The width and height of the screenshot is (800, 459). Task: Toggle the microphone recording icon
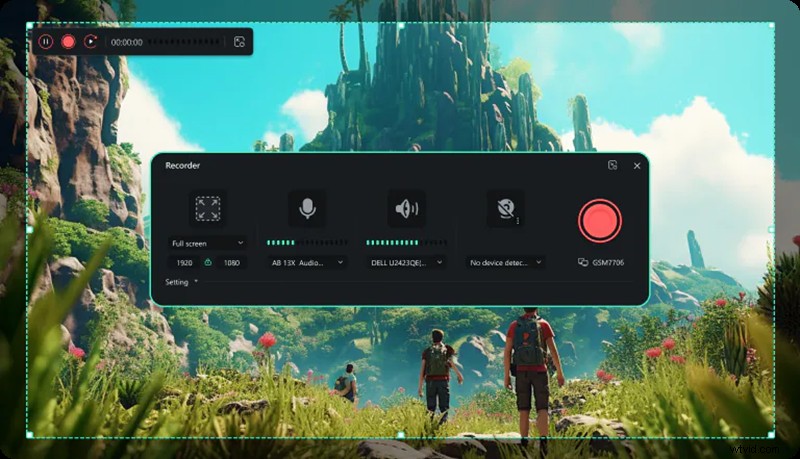point(307,208)
